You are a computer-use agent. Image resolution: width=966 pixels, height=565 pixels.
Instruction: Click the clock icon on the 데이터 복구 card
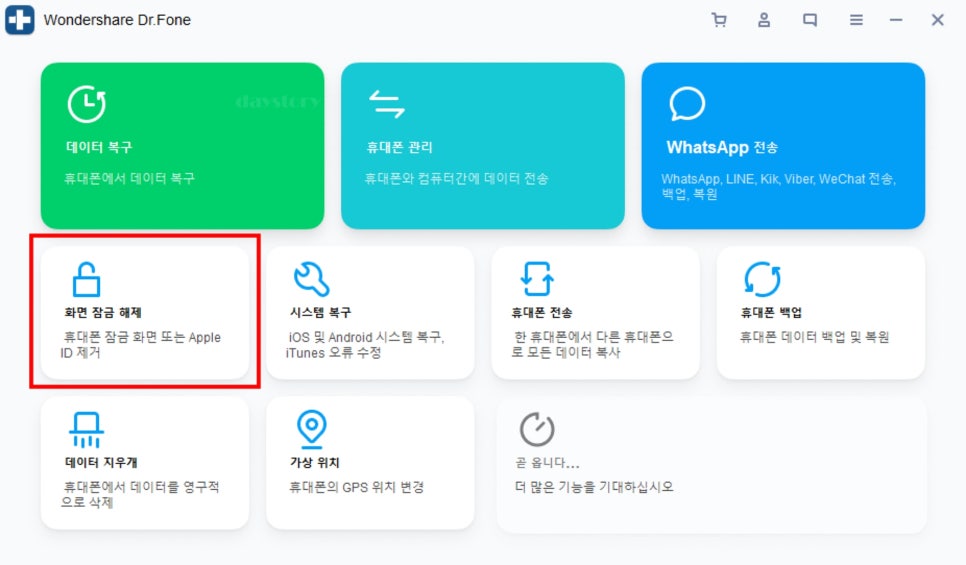click(87, 104)
